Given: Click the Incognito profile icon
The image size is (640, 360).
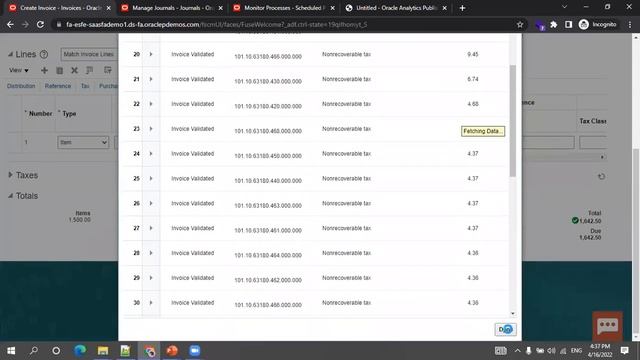Looking at the screenshot, I should coord(598,24).
